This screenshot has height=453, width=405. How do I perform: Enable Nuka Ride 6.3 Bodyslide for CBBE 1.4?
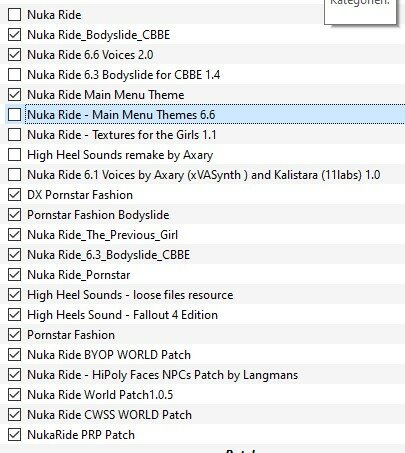coord(14,75)
